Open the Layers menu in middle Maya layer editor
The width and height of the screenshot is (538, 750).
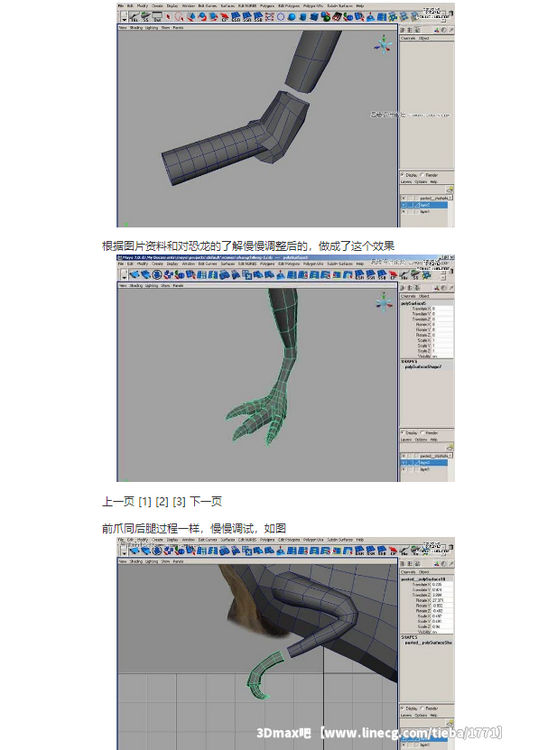pos(406,440)
